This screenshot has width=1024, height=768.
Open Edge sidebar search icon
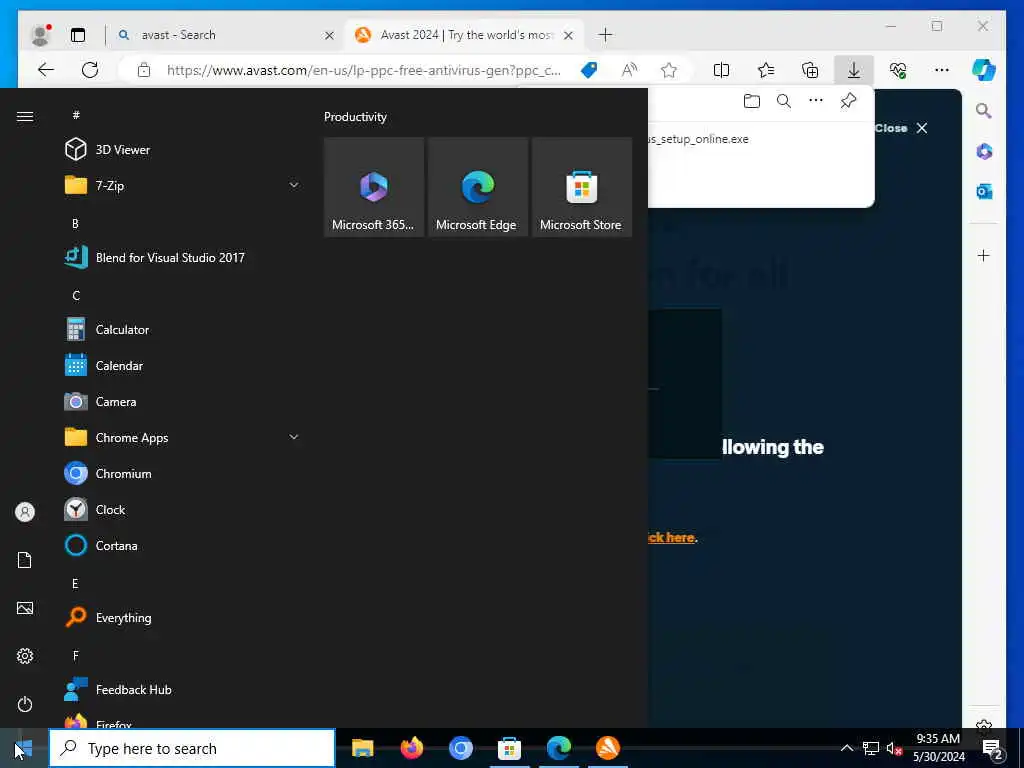tap(984, 111)
